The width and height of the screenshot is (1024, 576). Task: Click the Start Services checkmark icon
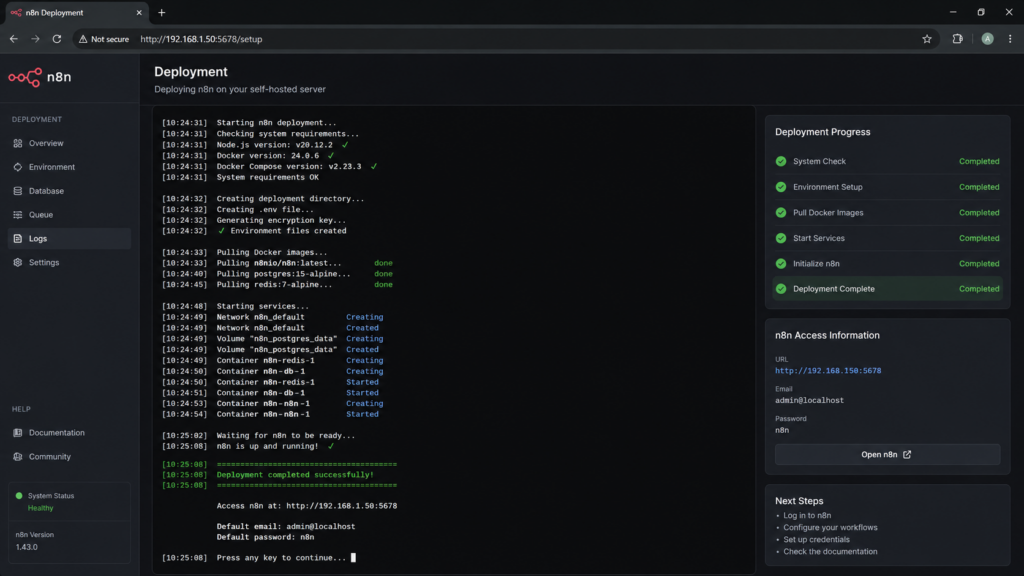(x=781, y=238)
